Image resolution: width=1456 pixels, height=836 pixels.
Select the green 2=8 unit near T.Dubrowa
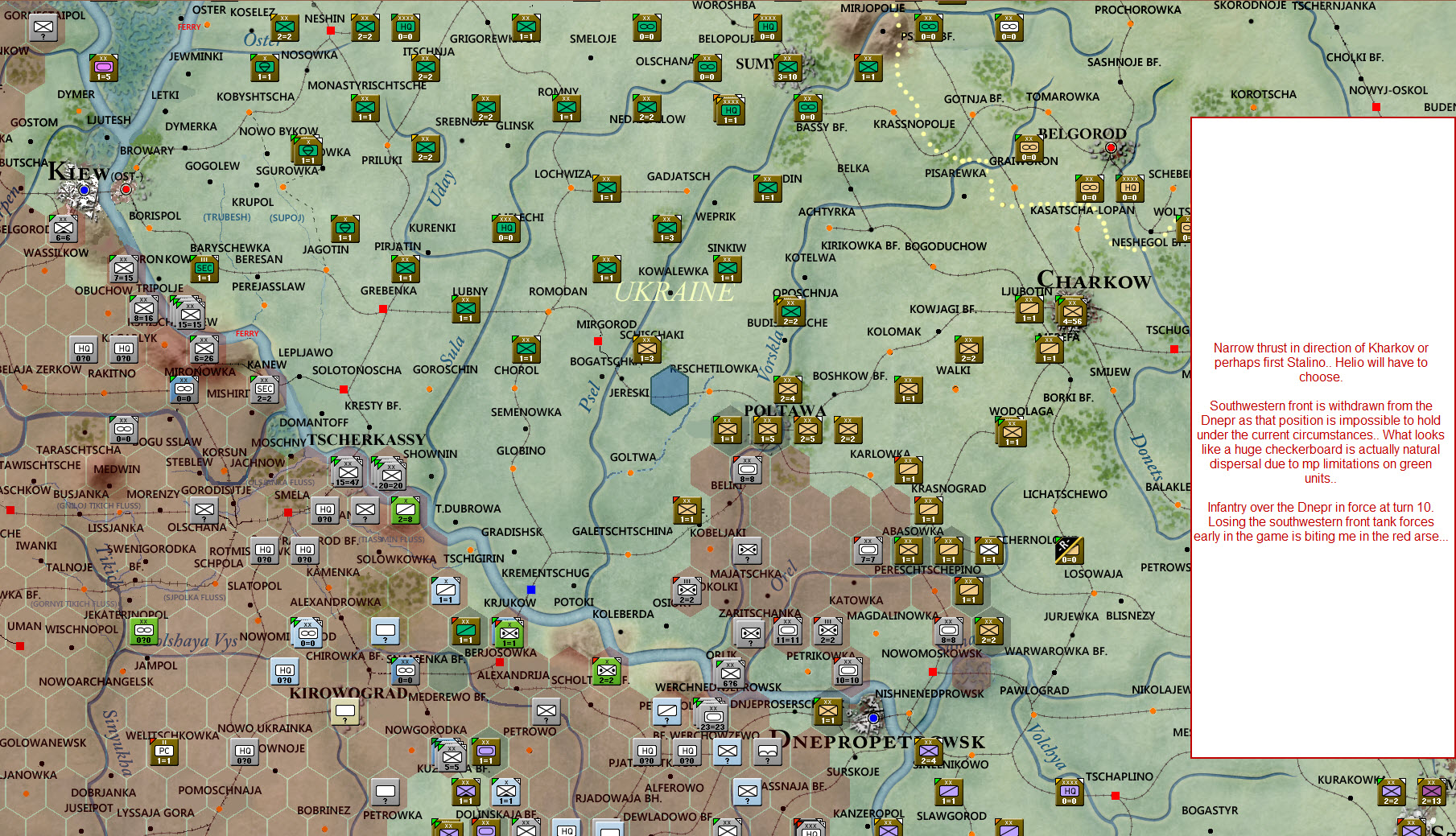405,509
